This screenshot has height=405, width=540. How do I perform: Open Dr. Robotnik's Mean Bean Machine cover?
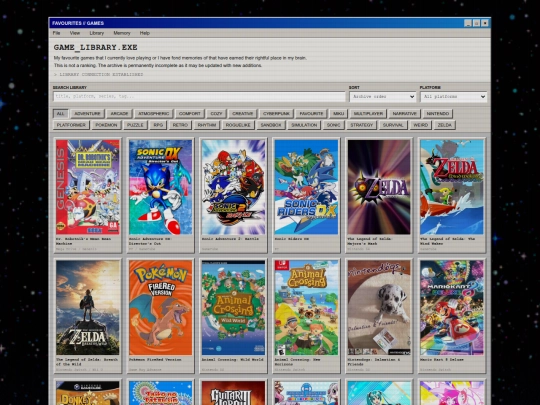pos(88,187)
